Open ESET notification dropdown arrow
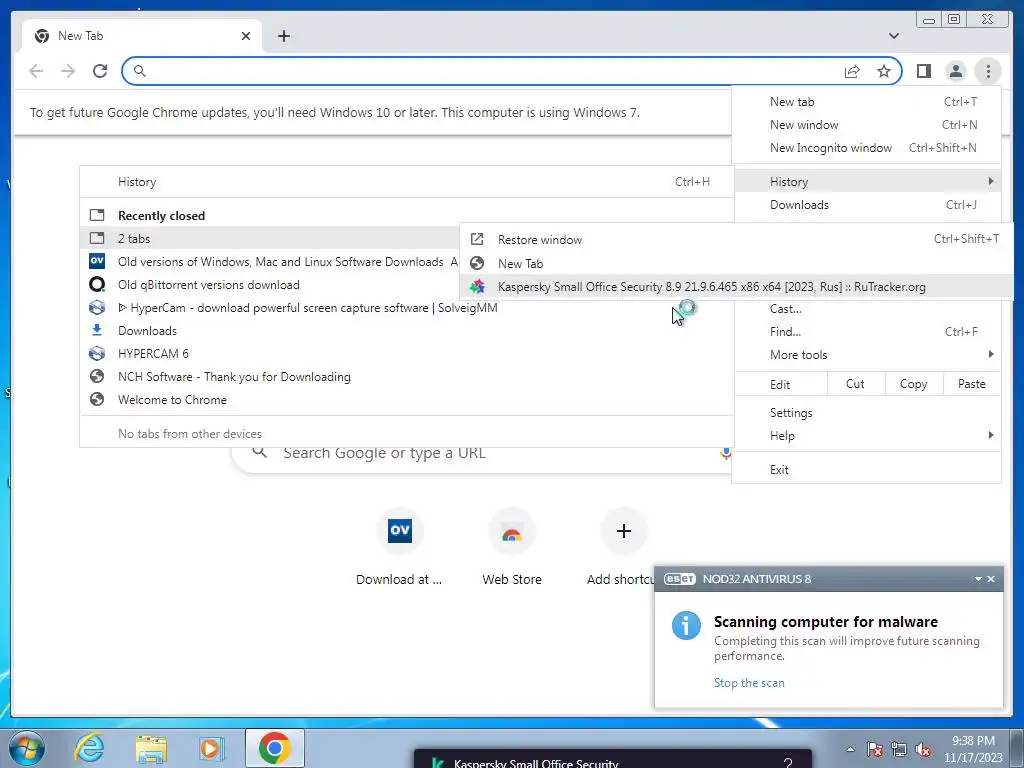The height and width of the screenshot is (768, 1024). point(978,579)
